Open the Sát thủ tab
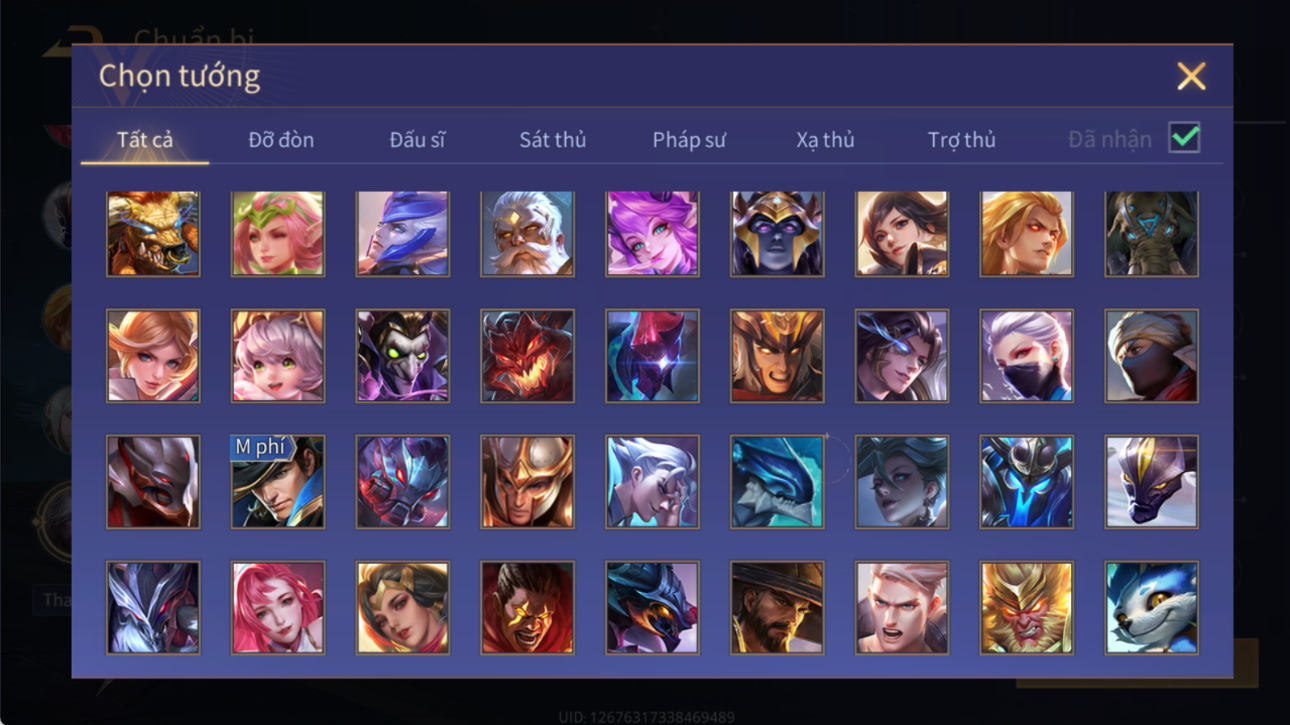This screenshot has height=725, width=1290. [552, 140]
